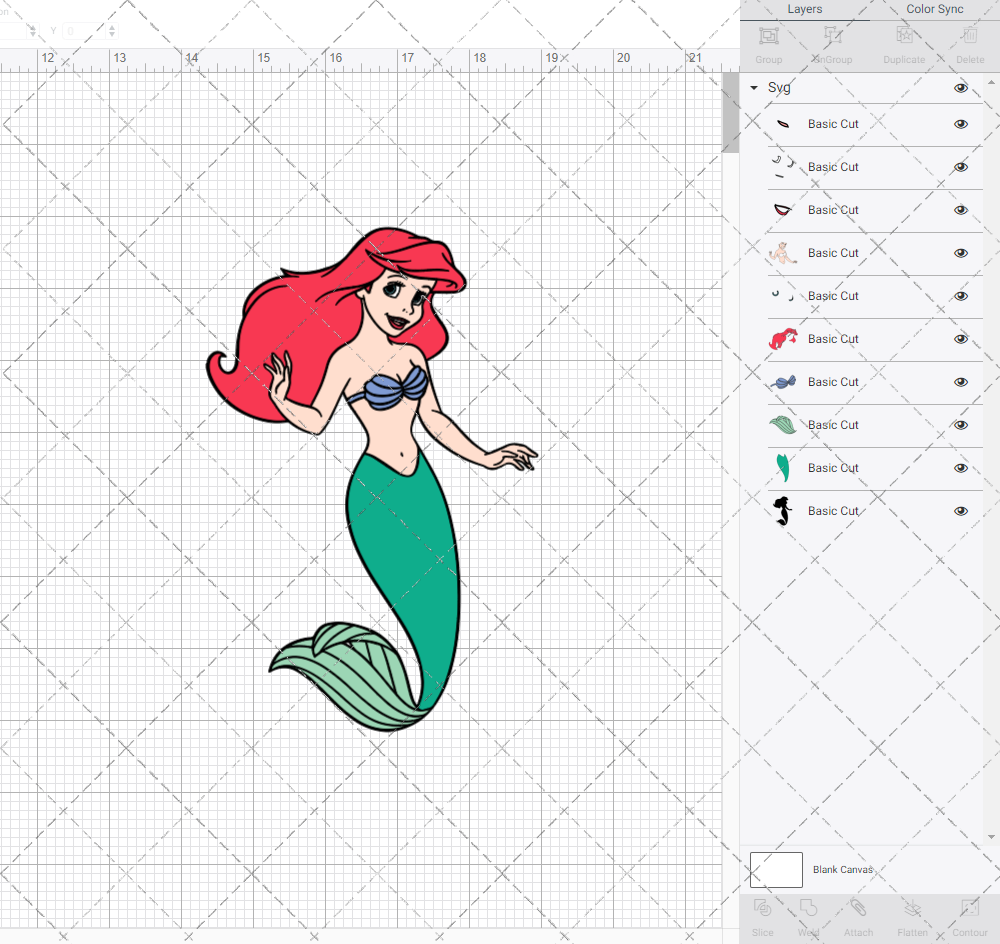
Task: Select the red hair layer thumbnail
Action: [783, 339]
